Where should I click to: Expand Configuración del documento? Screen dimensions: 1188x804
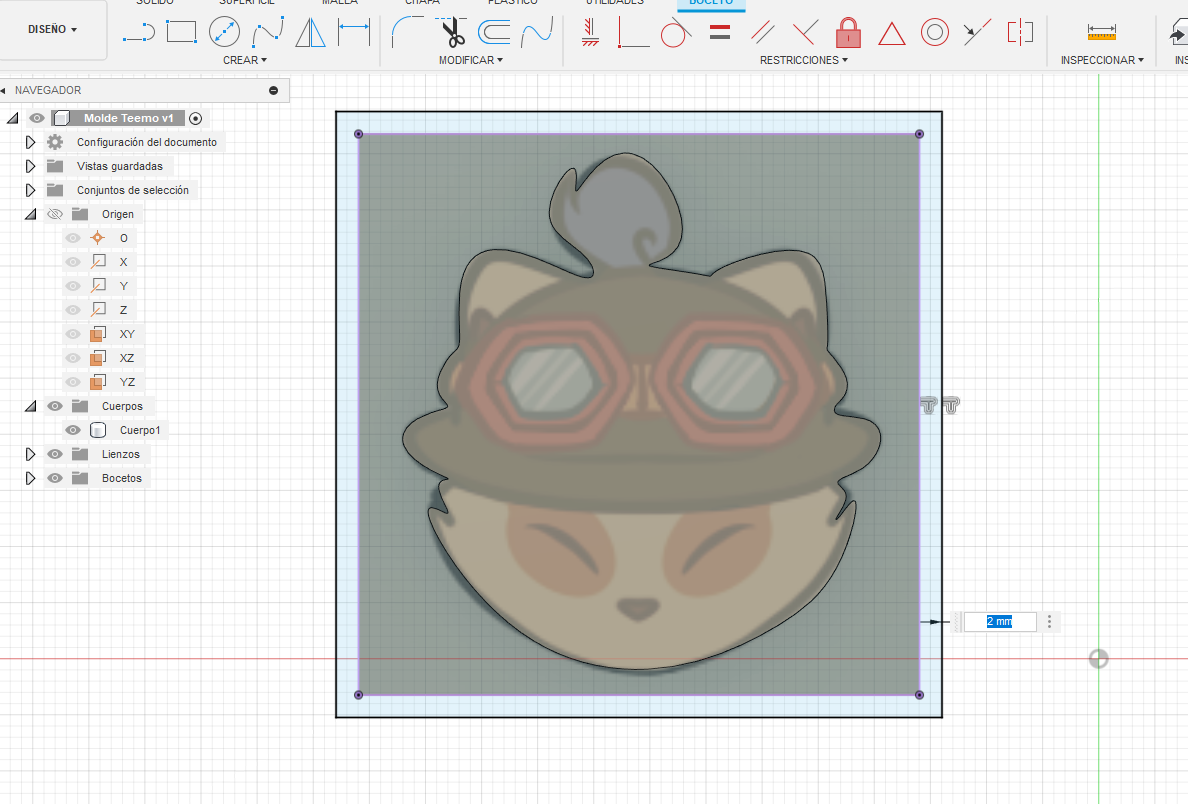click(x=30, y=142)
